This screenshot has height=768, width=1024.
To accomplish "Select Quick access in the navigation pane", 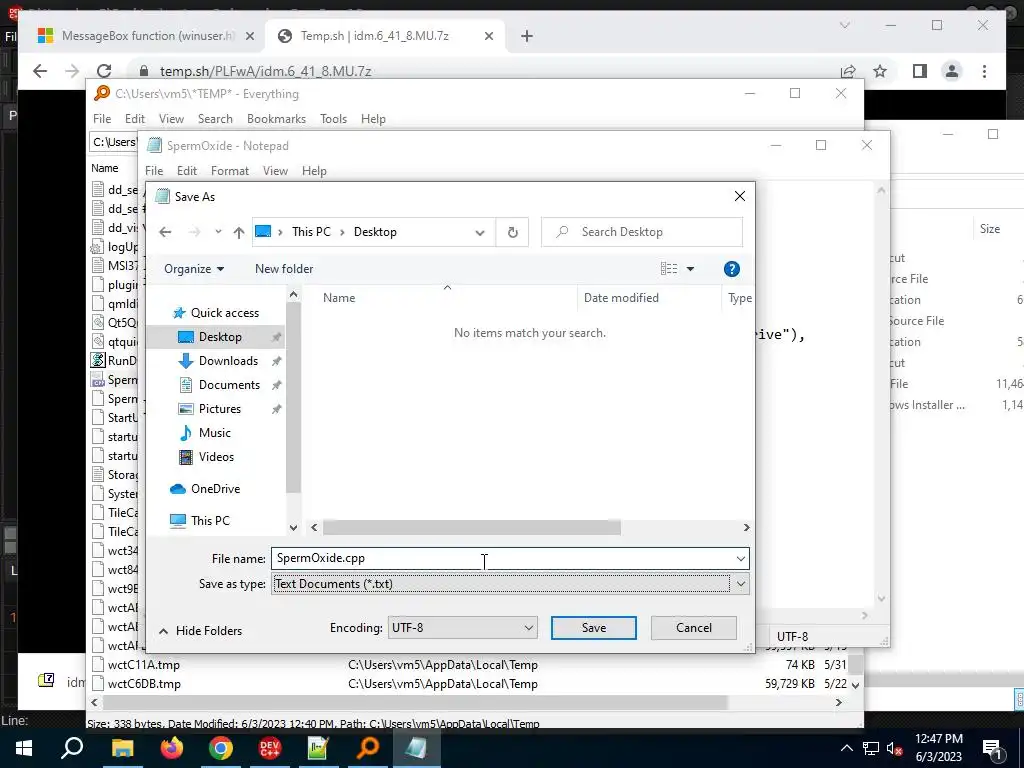I will click(x=216, y=313).
